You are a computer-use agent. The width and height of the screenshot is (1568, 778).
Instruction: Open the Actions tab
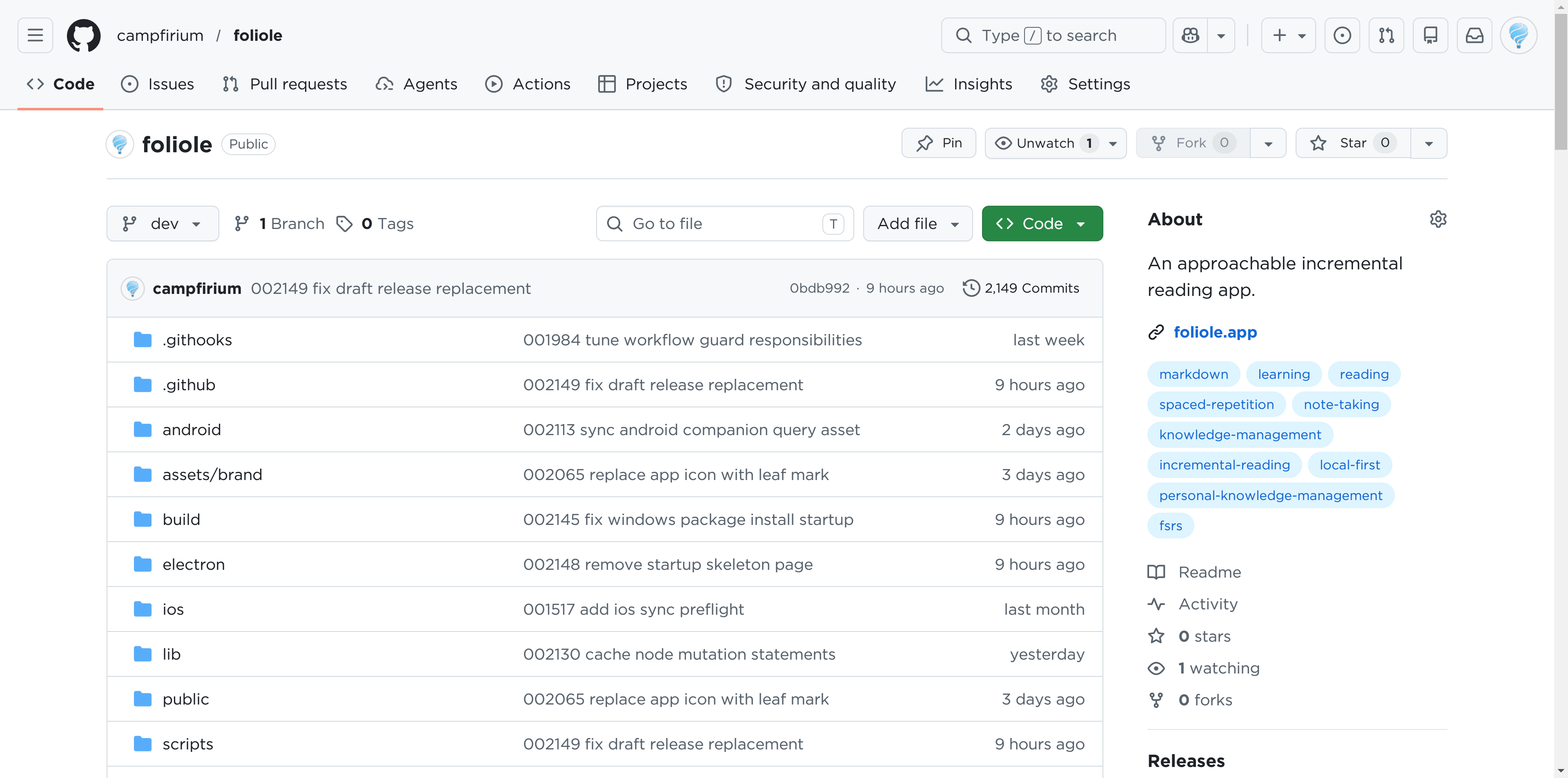click(528, 84)
